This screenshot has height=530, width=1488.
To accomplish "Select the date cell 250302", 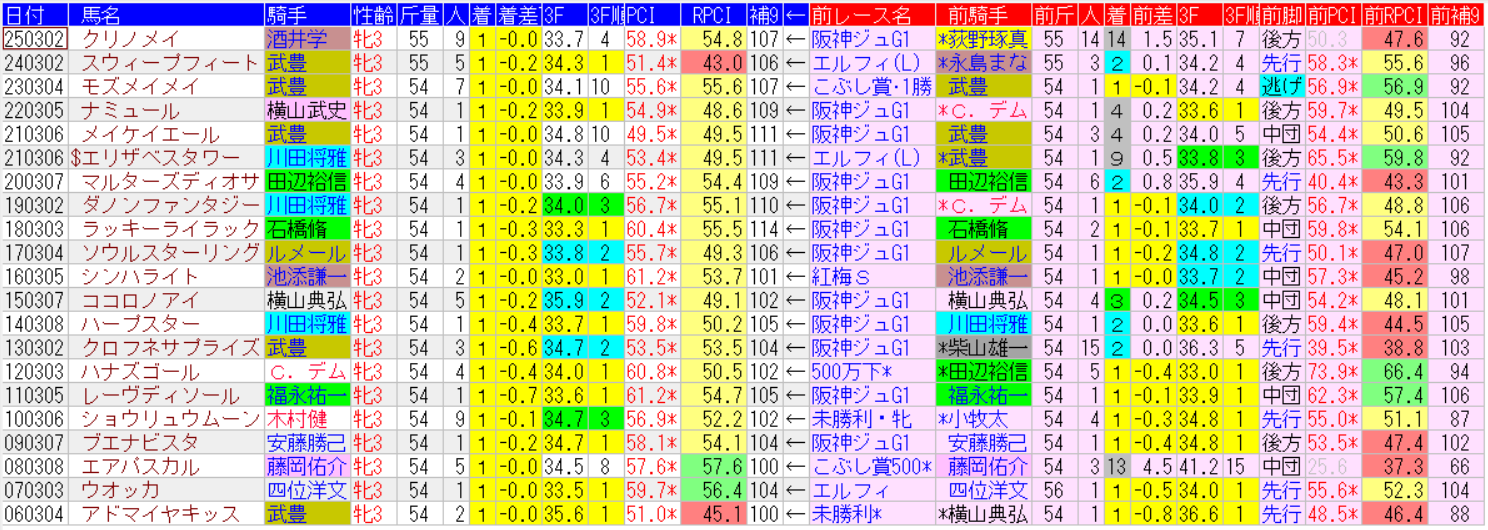I will (34, 39).
